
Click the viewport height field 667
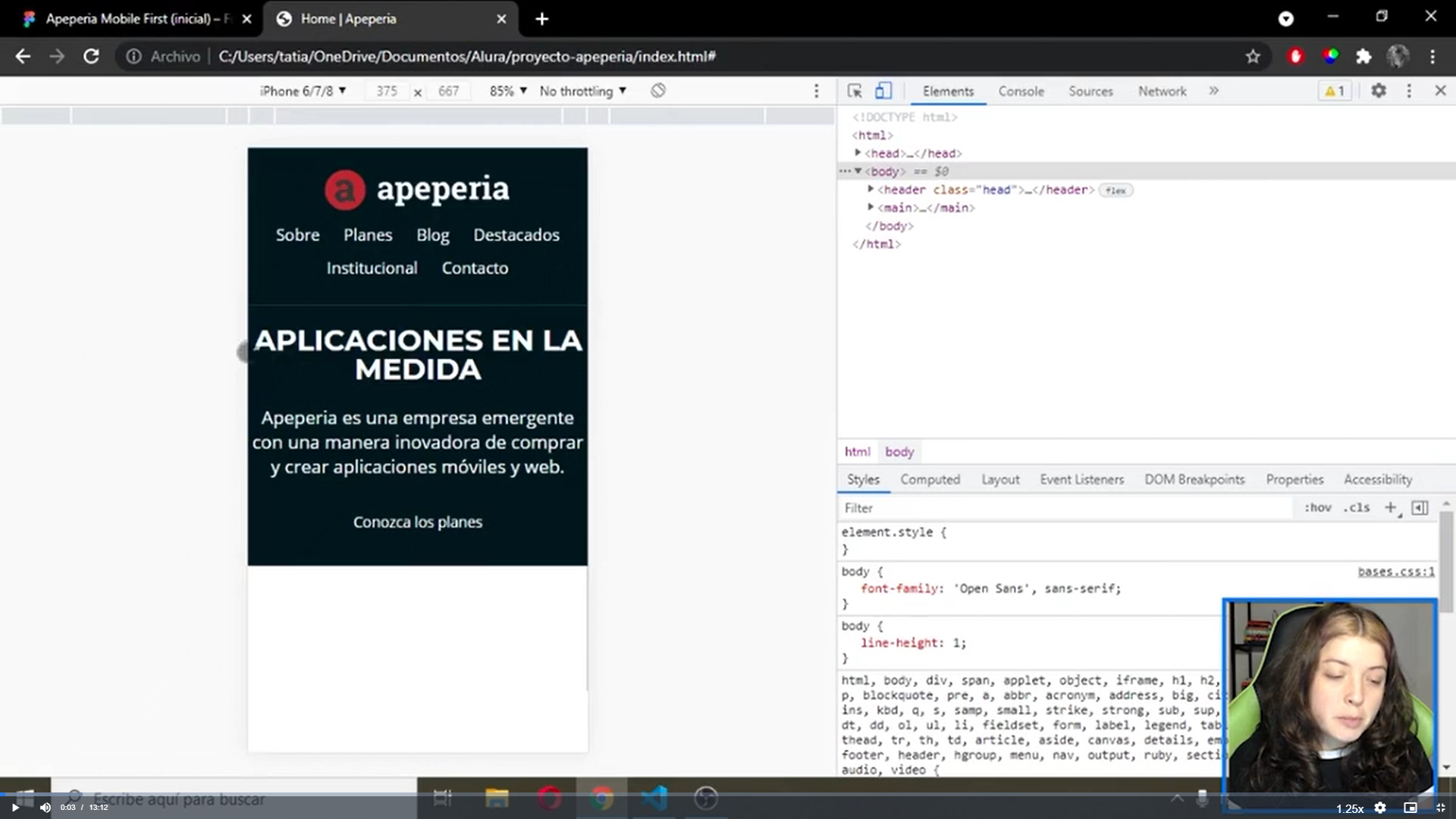pos(448,91)
